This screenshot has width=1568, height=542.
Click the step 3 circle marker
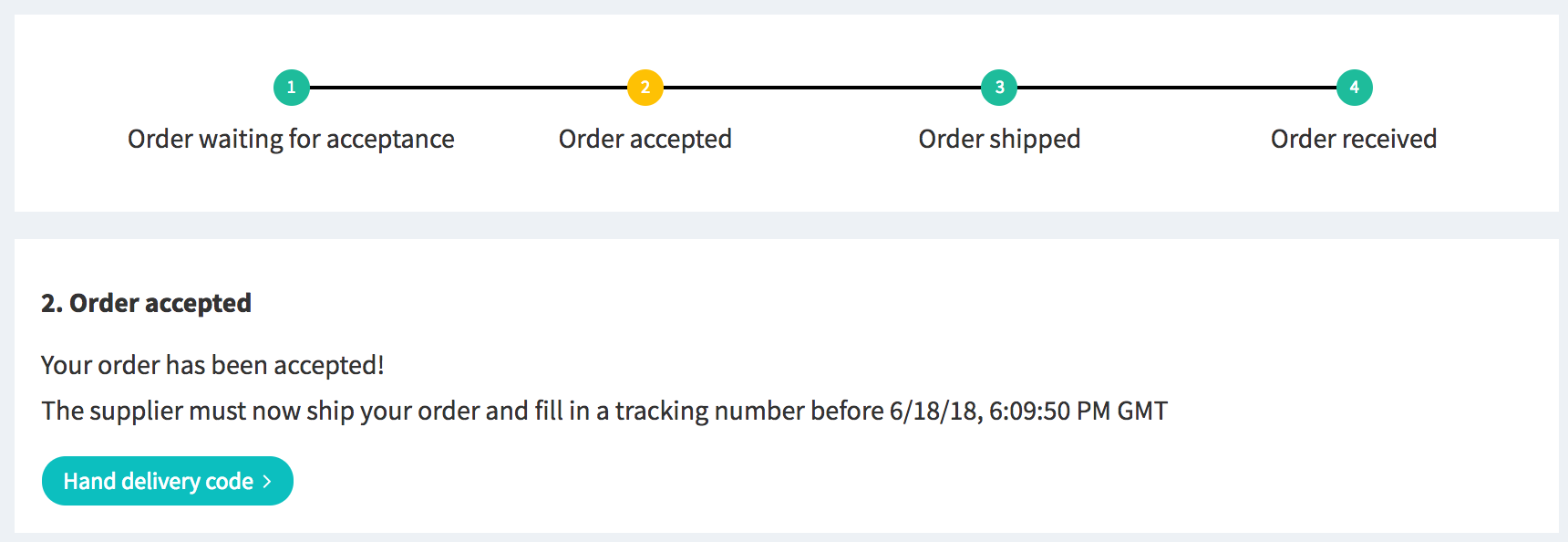(999, 88)
